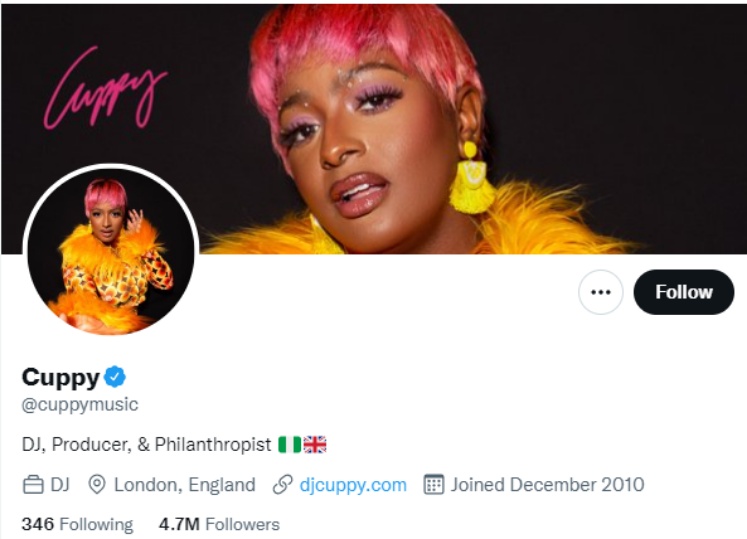Click the Cuppy display name
This screenshot has height=539, width=747.
(60, 377)
